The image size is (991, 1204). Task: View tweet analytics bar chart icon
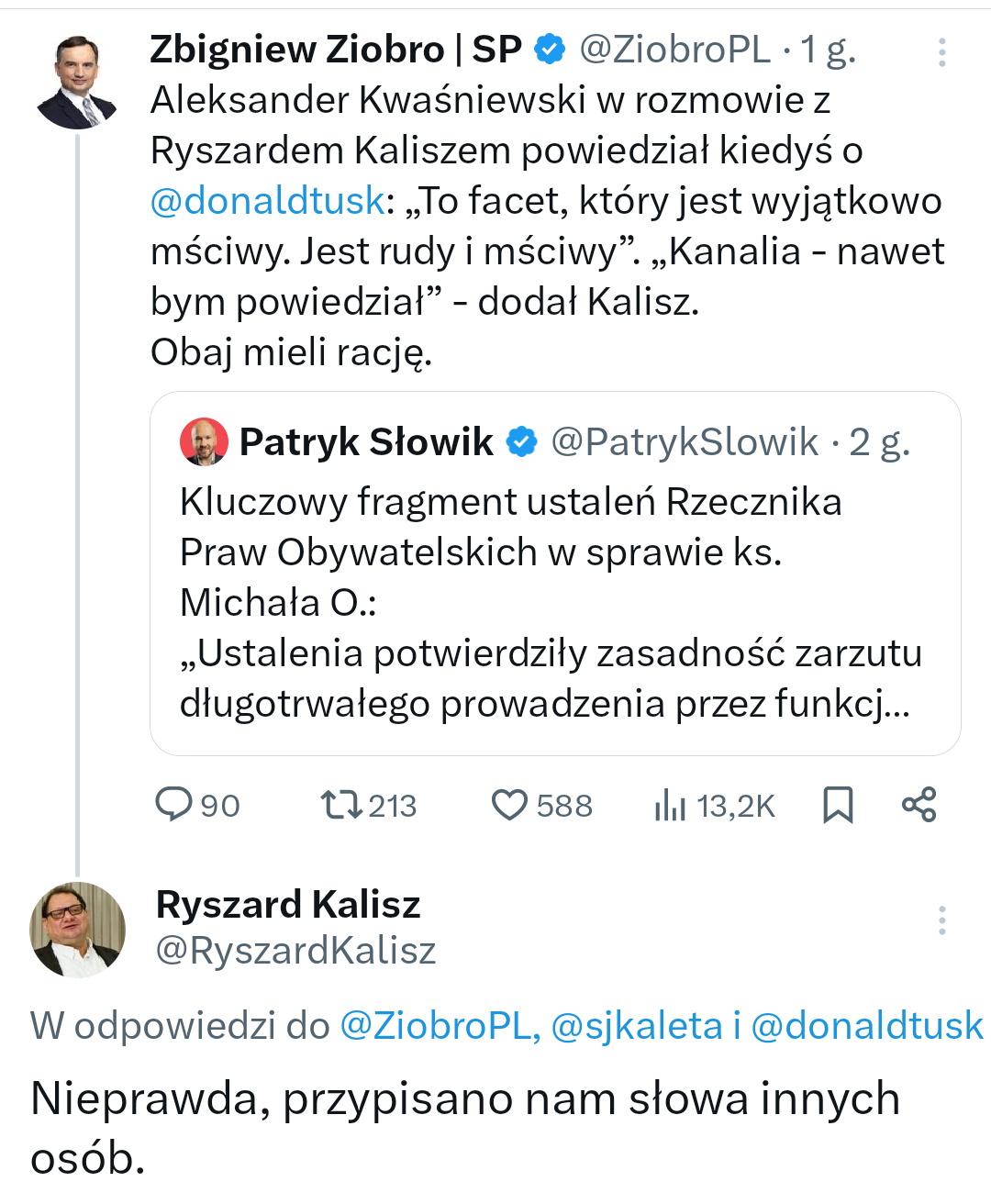pyautogui.click(x=670, y=805)
